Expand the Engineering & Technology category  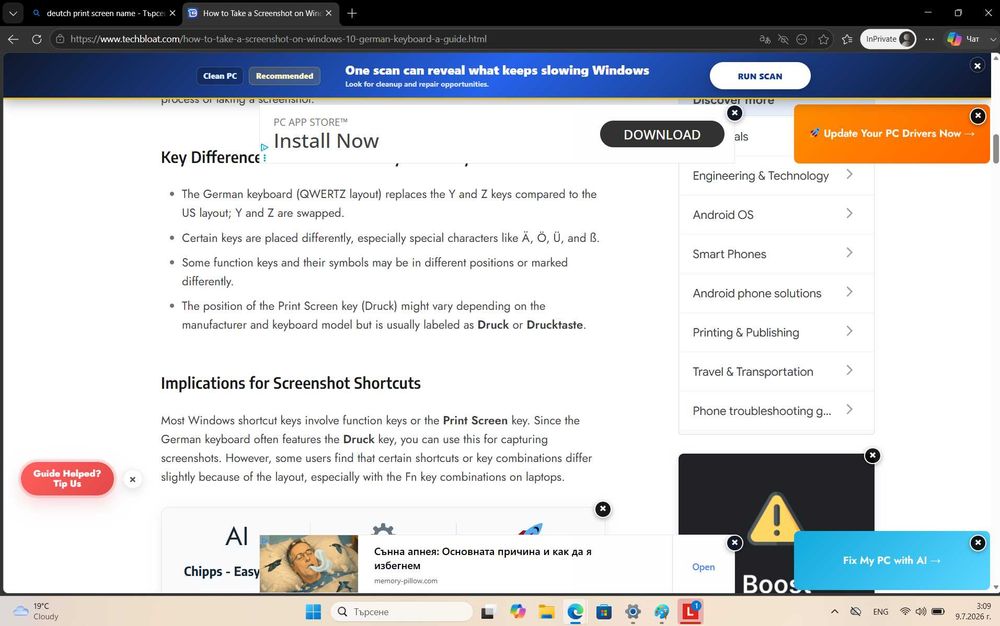point(776,175)
